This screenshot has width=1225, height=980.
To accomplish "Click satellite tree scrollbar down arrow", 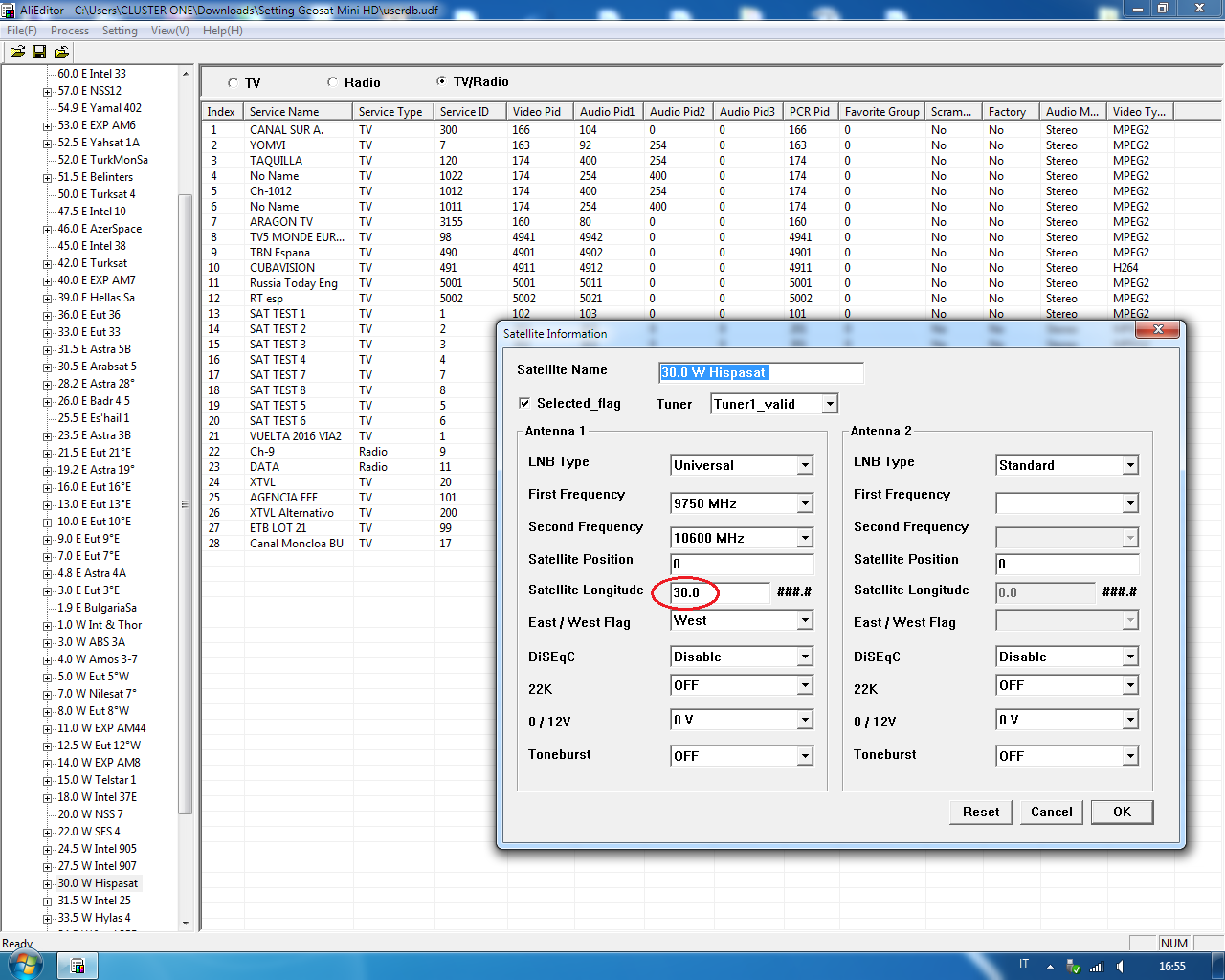I will 186,924.
